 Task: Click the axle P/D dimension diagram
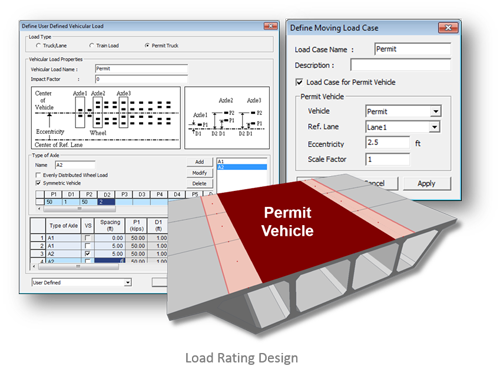[227, 118]
